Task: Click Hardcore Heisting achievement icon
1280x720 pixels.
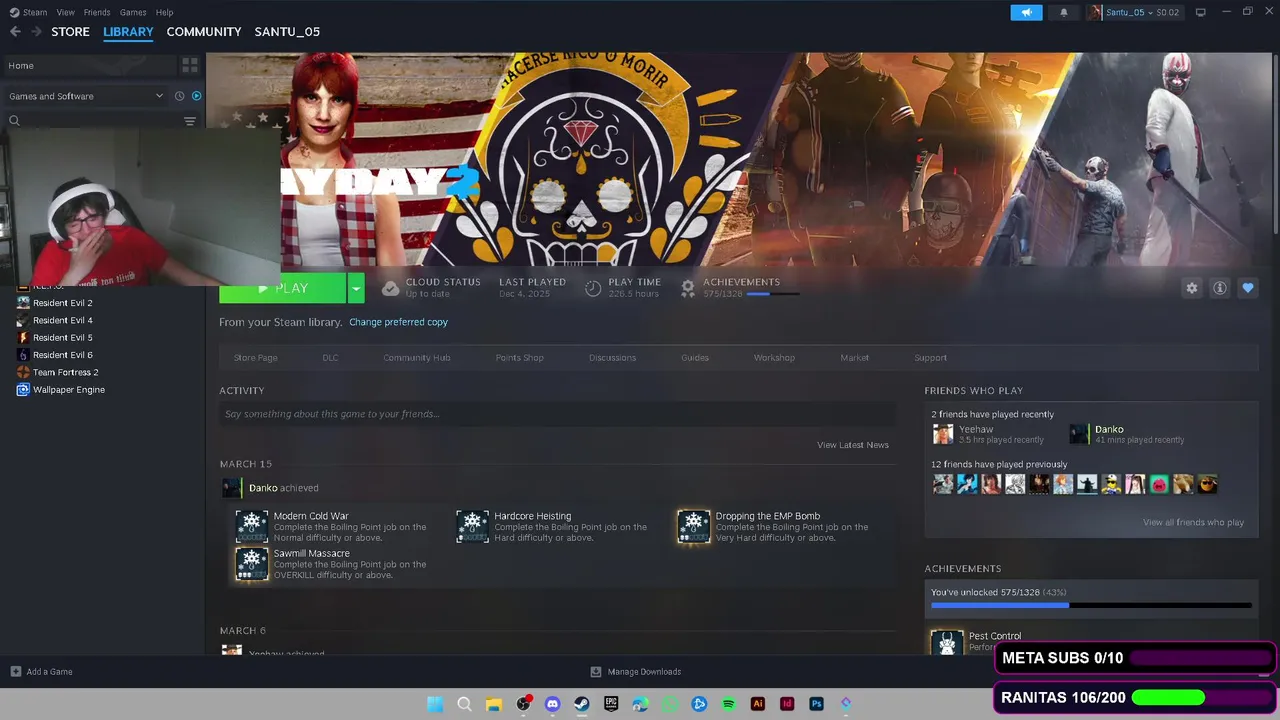Action: tap(472, 526)
